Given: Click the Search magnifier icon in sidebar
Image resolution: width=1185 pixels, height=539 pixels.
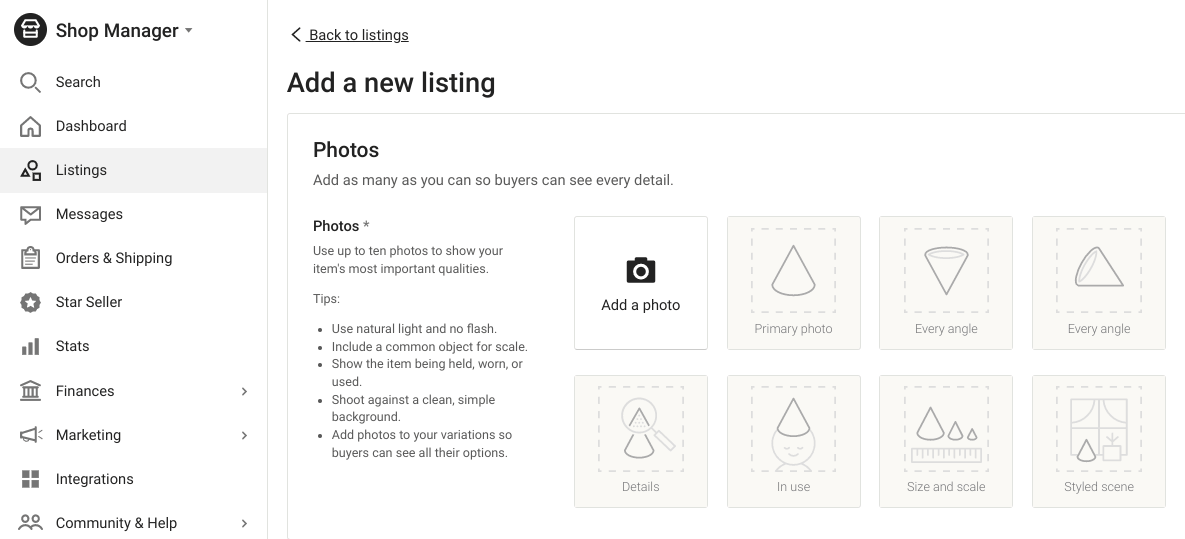Looking at the screenshot, I should pos(30,82).
